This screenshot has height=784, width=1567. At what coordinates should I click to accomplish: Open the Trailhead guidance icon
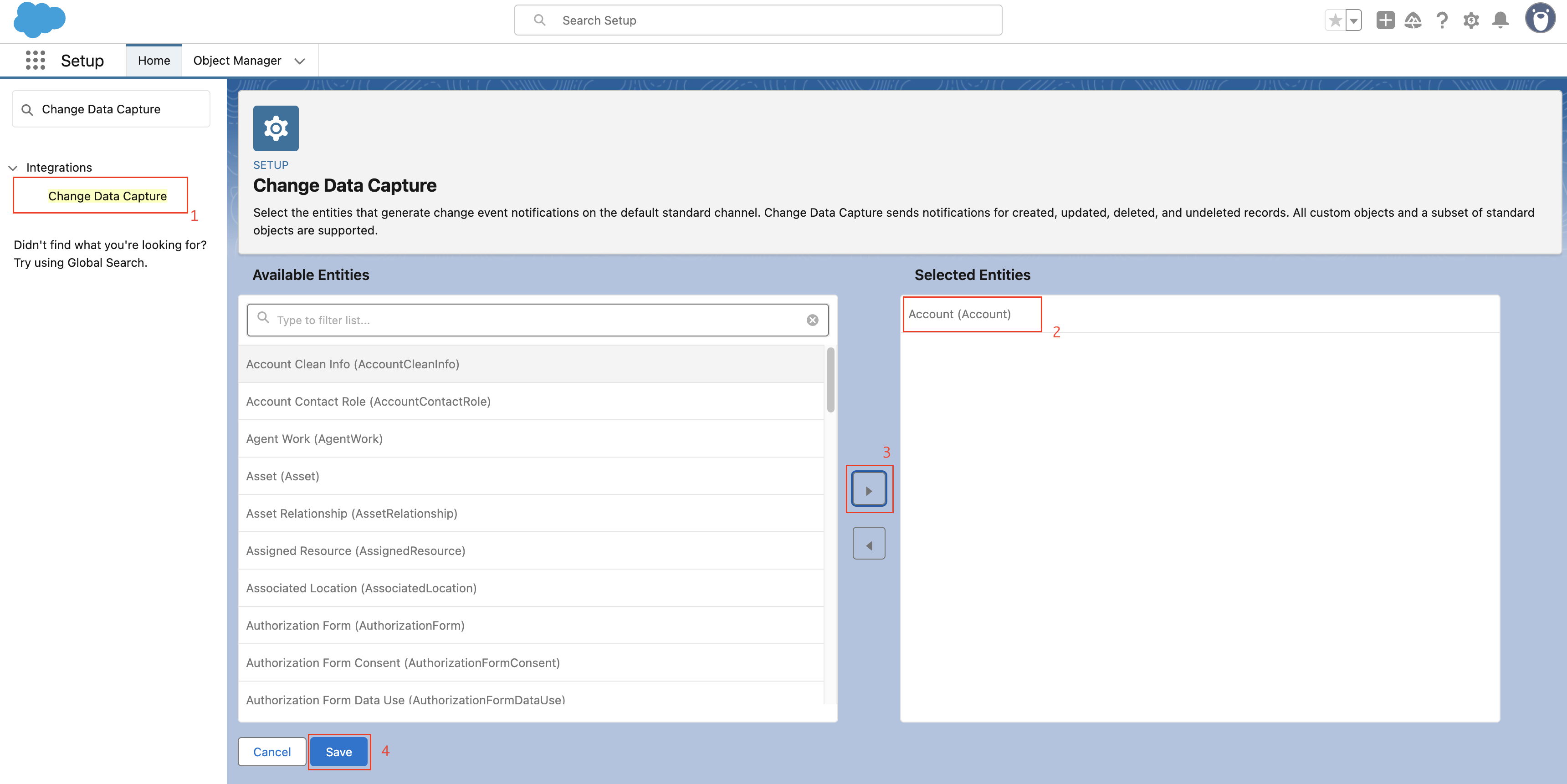click(1413, 20)
